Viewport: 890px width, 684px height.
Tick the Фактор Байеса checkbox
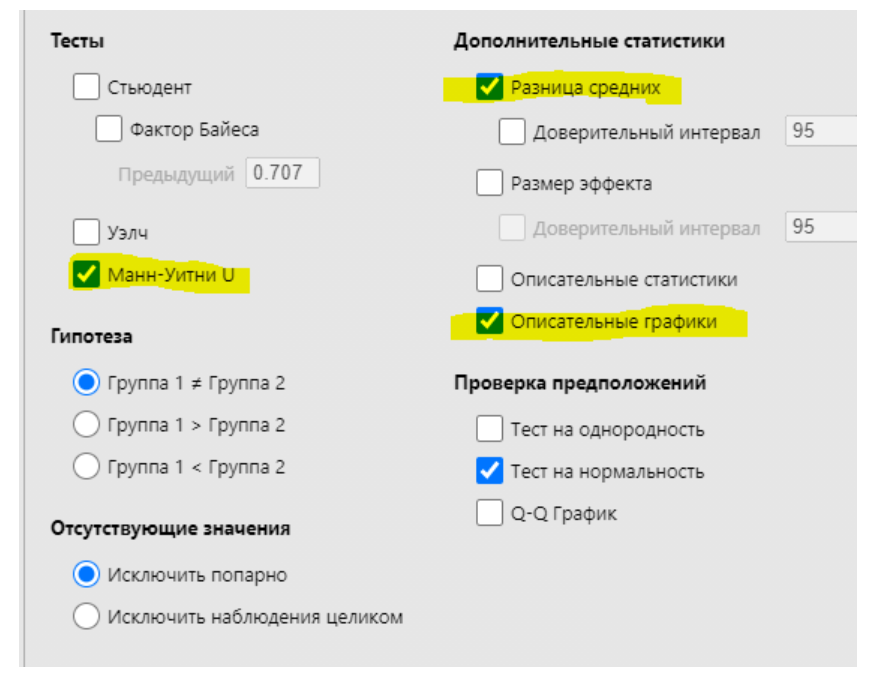(x=108, y=129)
